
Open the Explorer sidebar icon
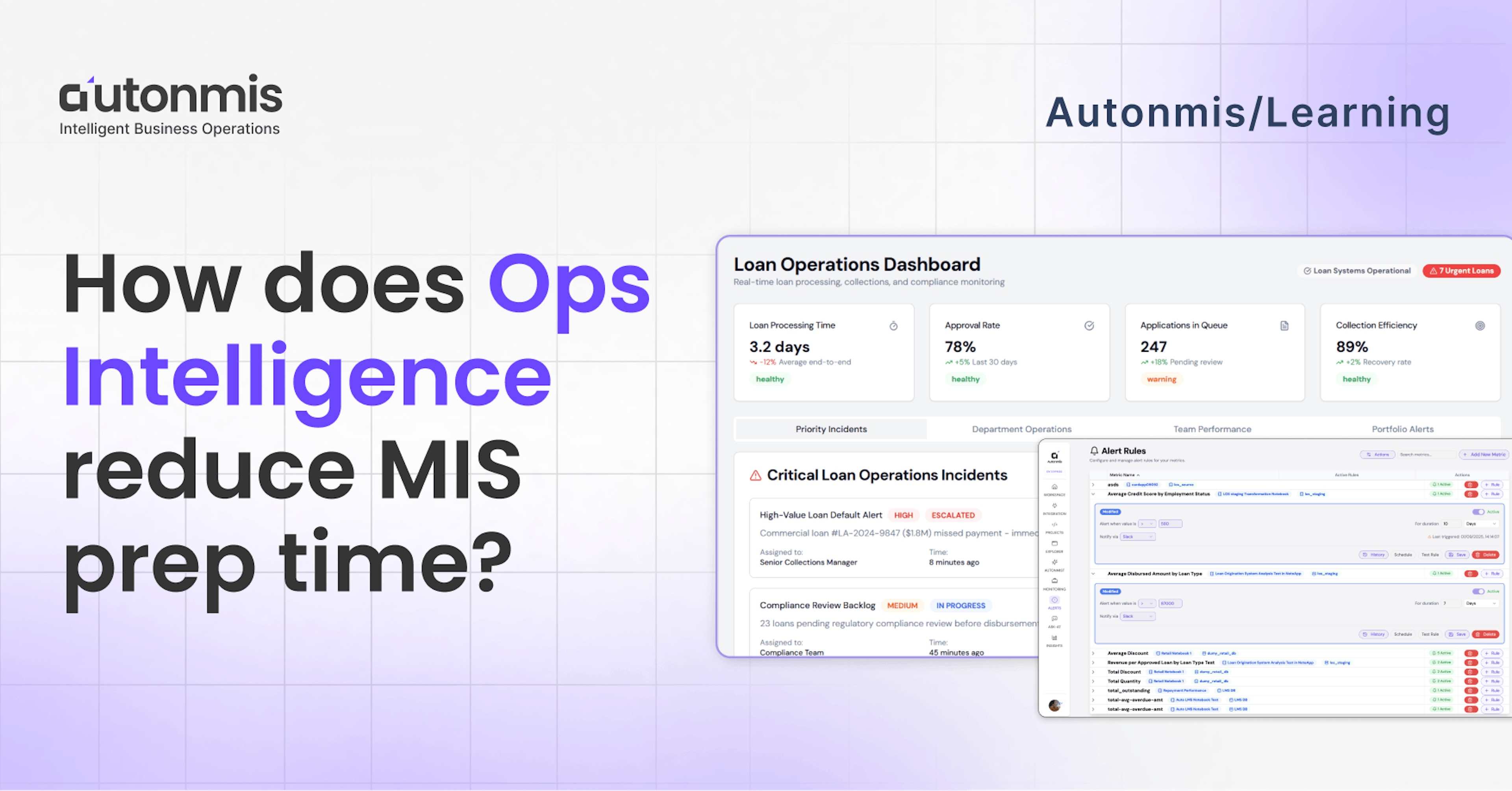click(1054, 544)
